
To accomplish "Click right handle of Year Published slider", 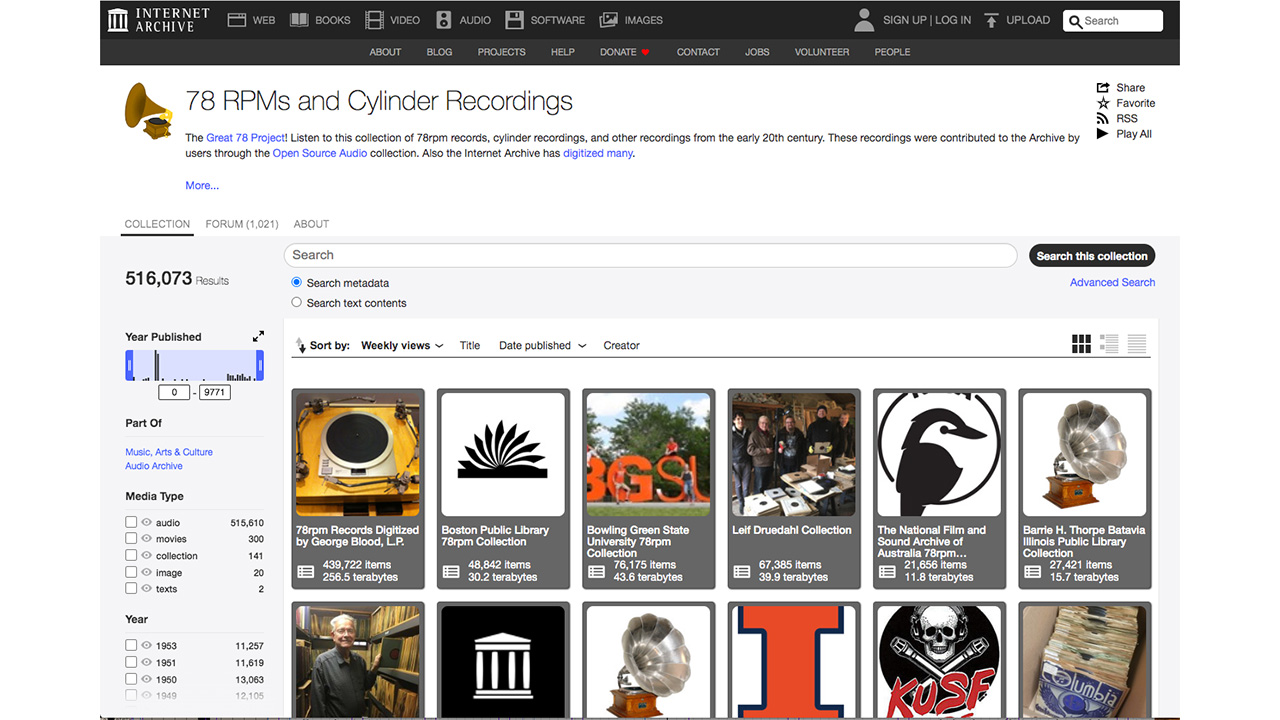I will point(260,365).
